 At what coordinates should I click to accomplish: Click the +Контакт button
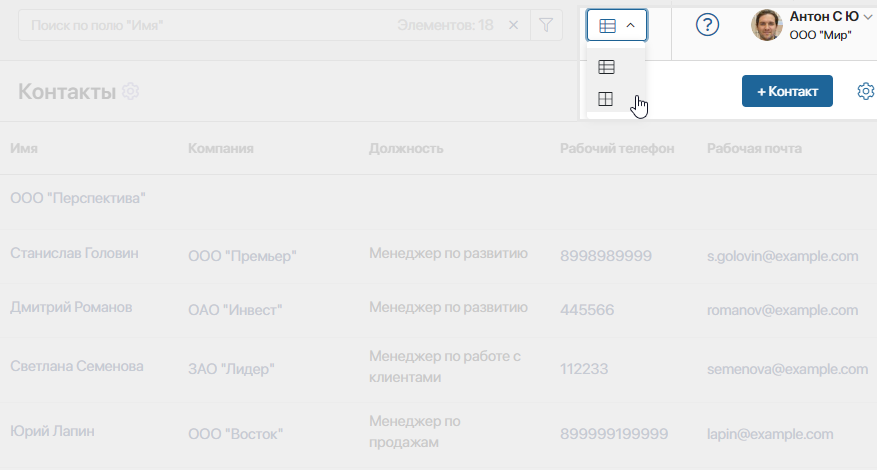point(787,91)
